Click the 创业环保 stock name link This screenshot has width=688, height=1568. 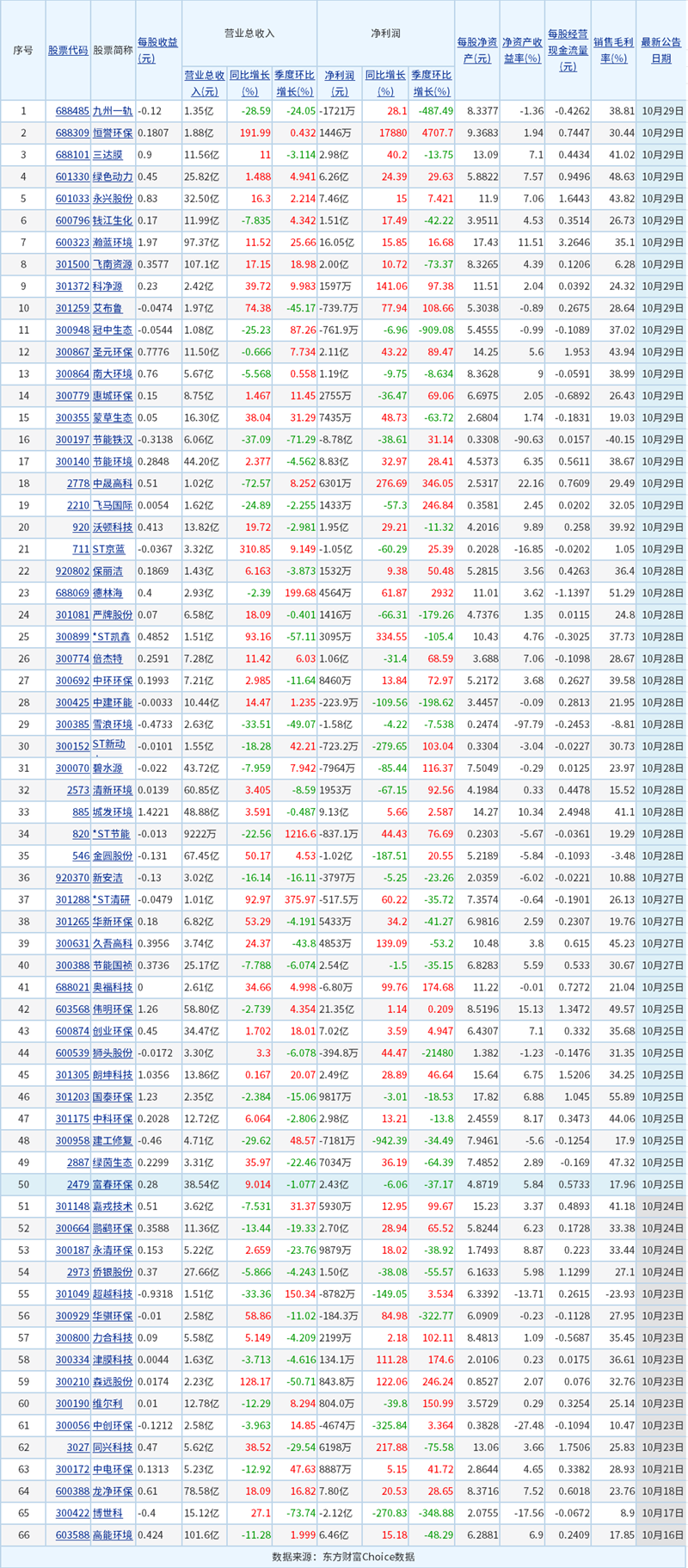(x=113, y=1031)
